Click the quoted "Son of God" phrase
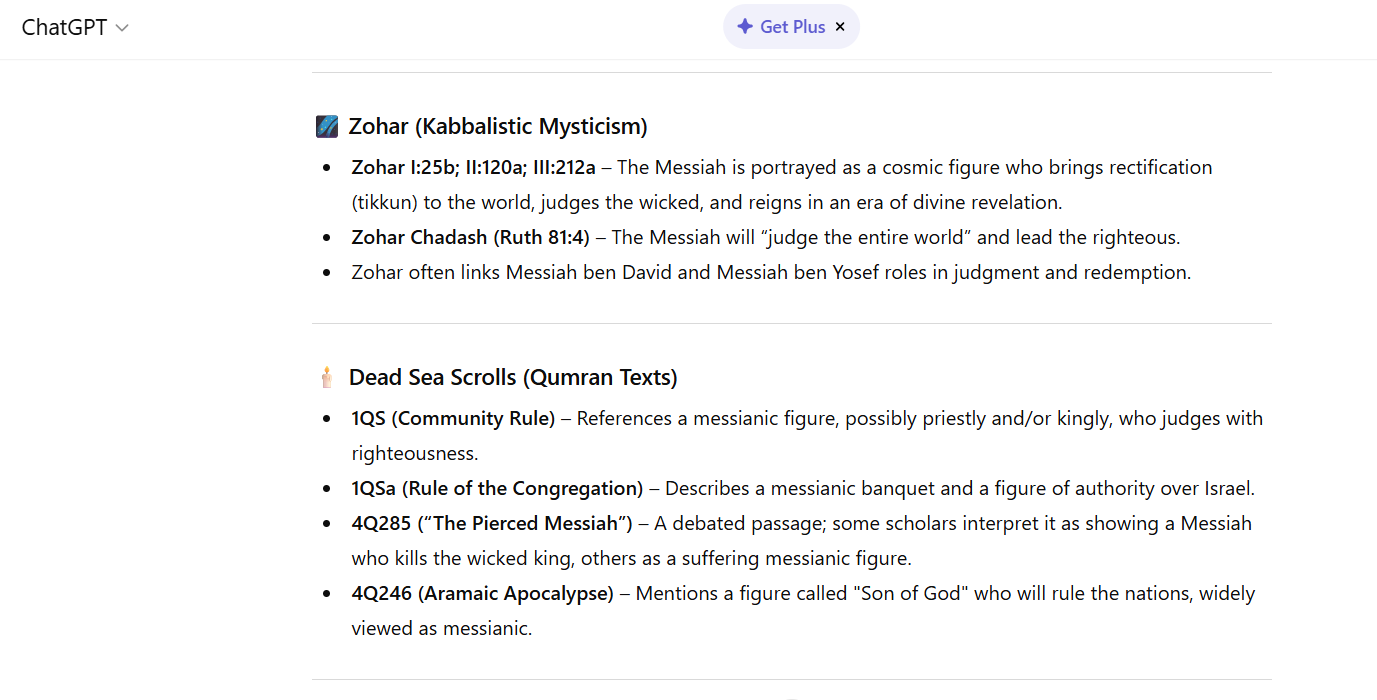1377x700 pixels. pos(911,593)
